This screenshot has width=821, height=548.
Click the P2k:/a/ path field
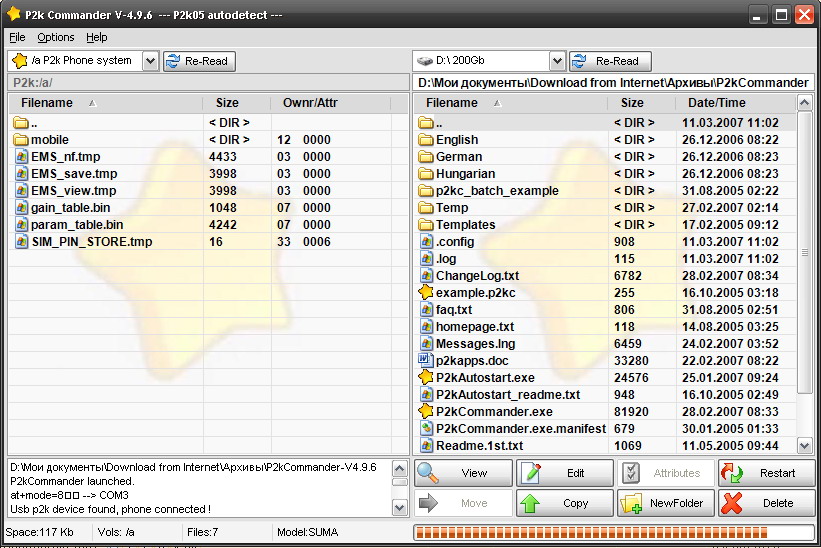(x=208, y=83)
